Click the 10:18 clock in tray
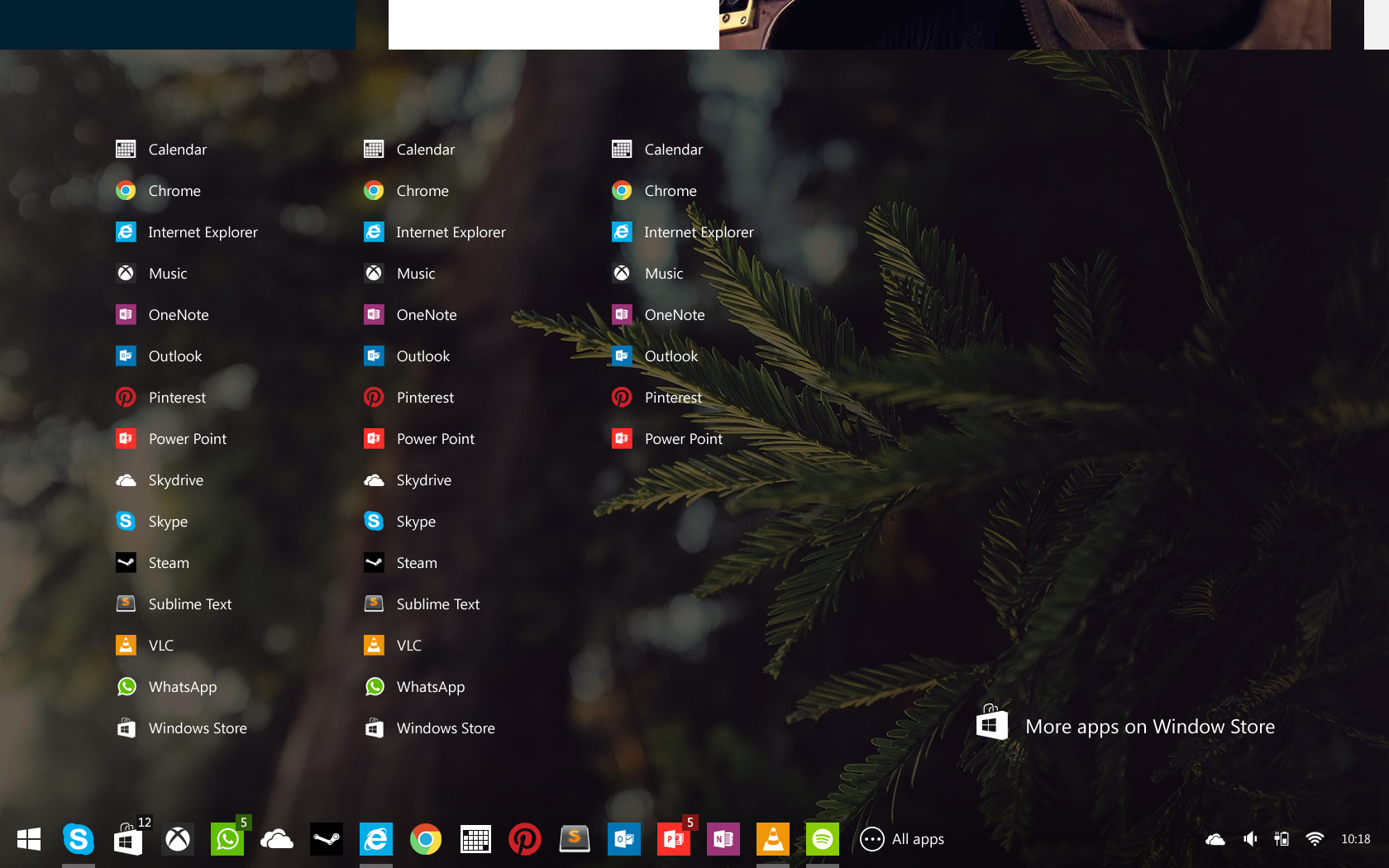Image resolution: width=1389 pixels, height=868 pixels. pos(1356,839)
